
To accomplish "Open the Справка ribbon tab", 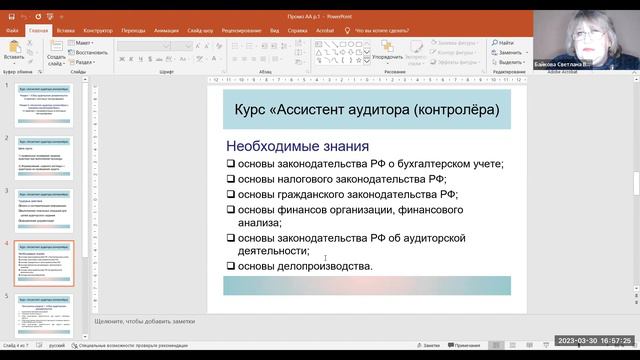I will tap(297, 31).
